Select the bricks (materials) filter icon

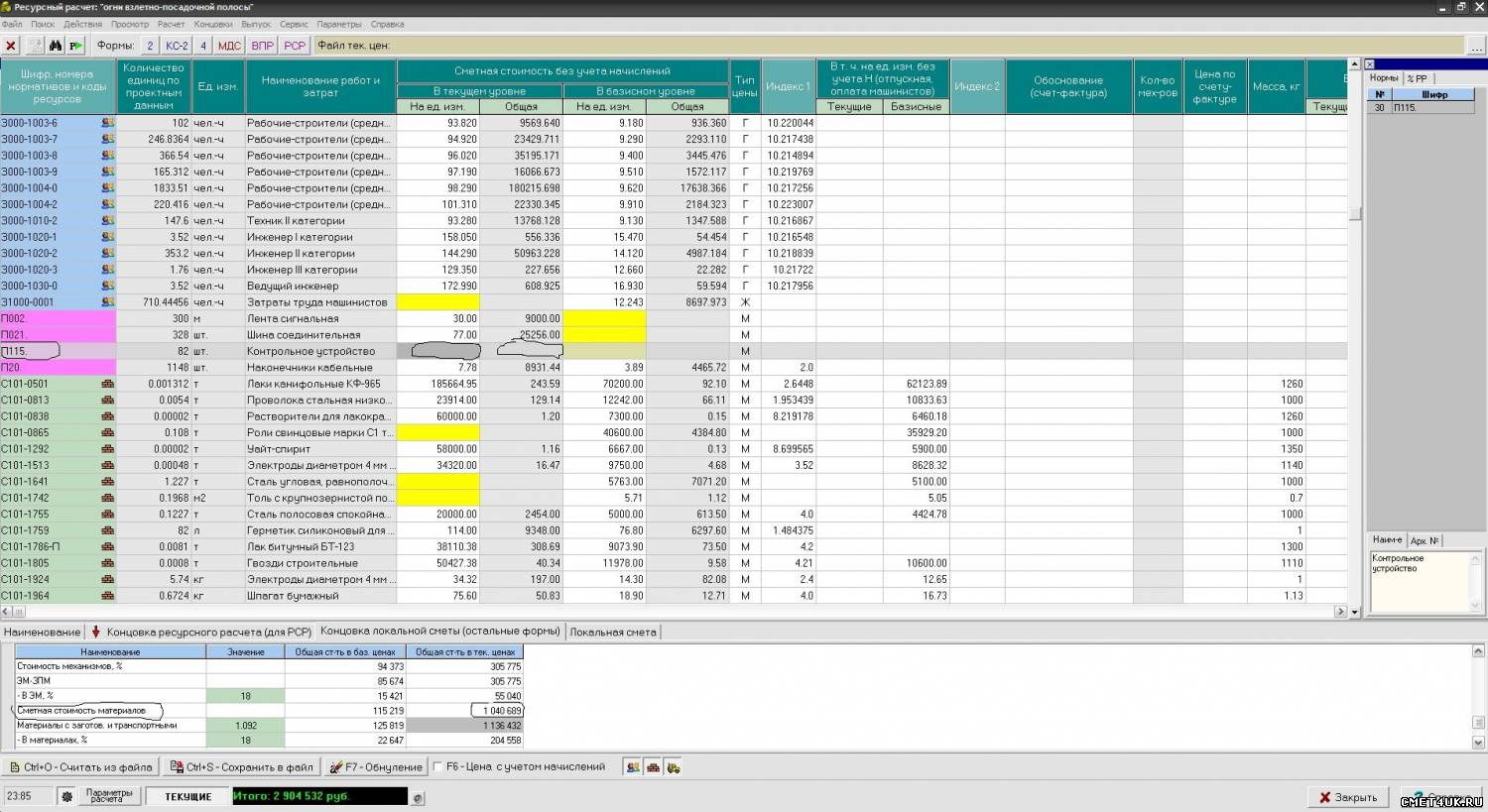pos(653,766)
